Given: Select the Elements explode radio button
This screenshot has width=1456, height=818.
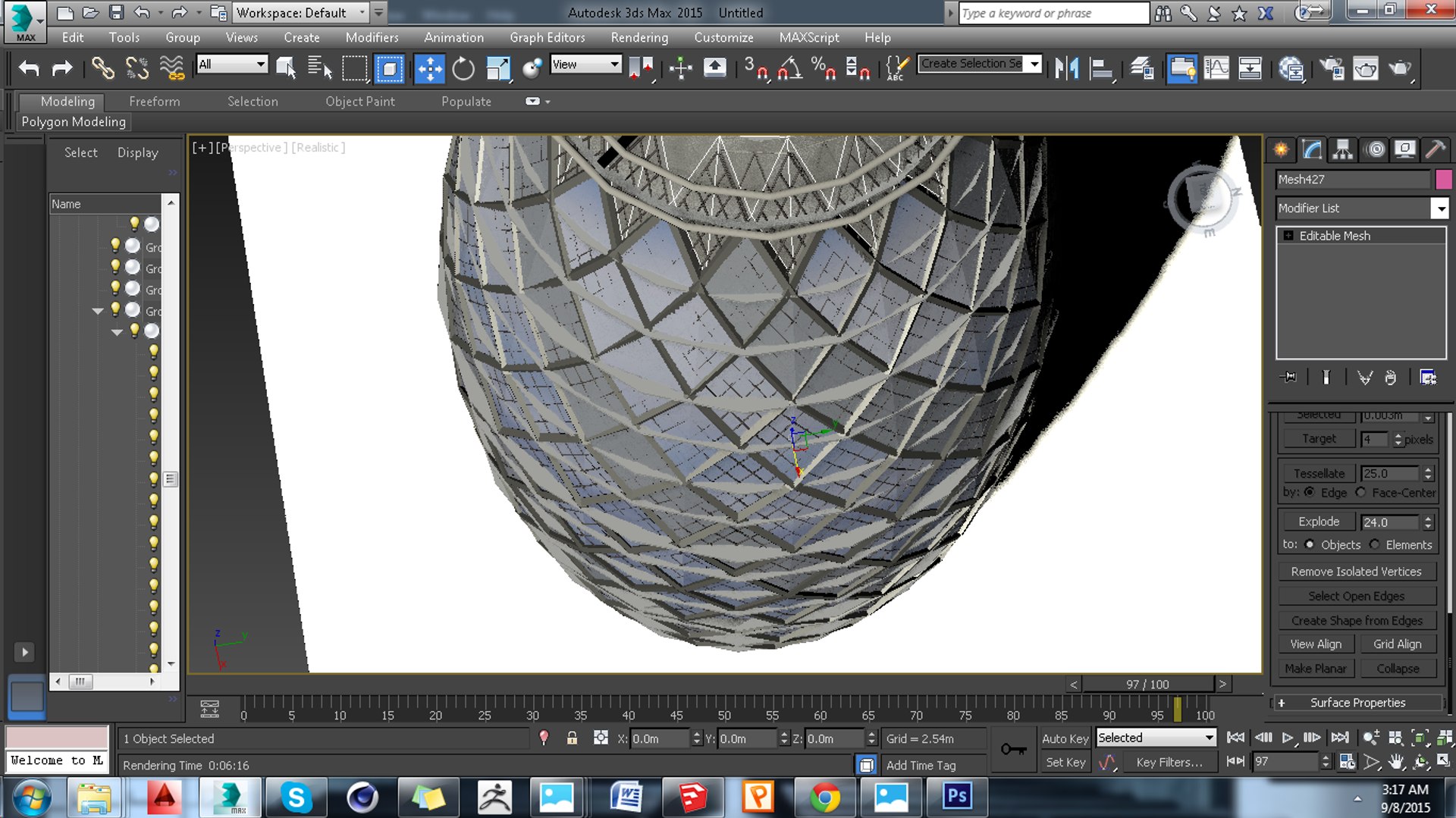Looking at the screenshot, I should (x=1374, y=544).
